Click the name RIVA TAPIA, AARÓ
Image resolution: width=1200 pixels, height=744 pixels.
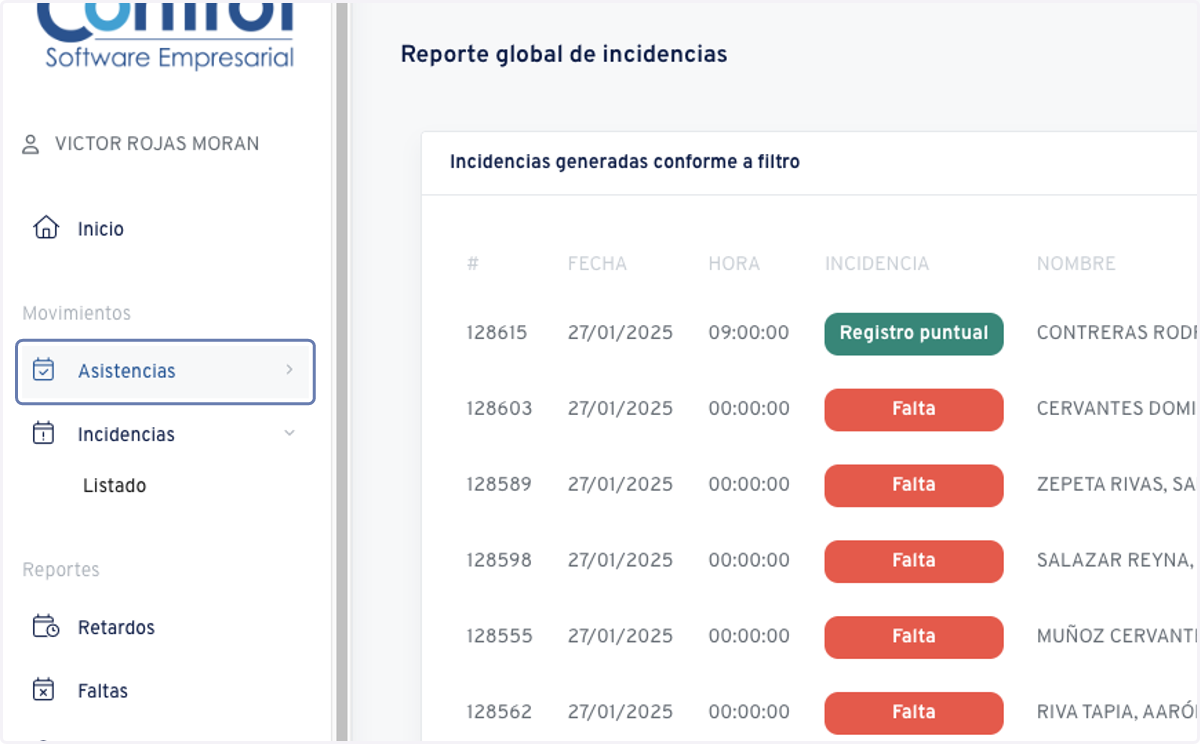[x=1117, y=712]
